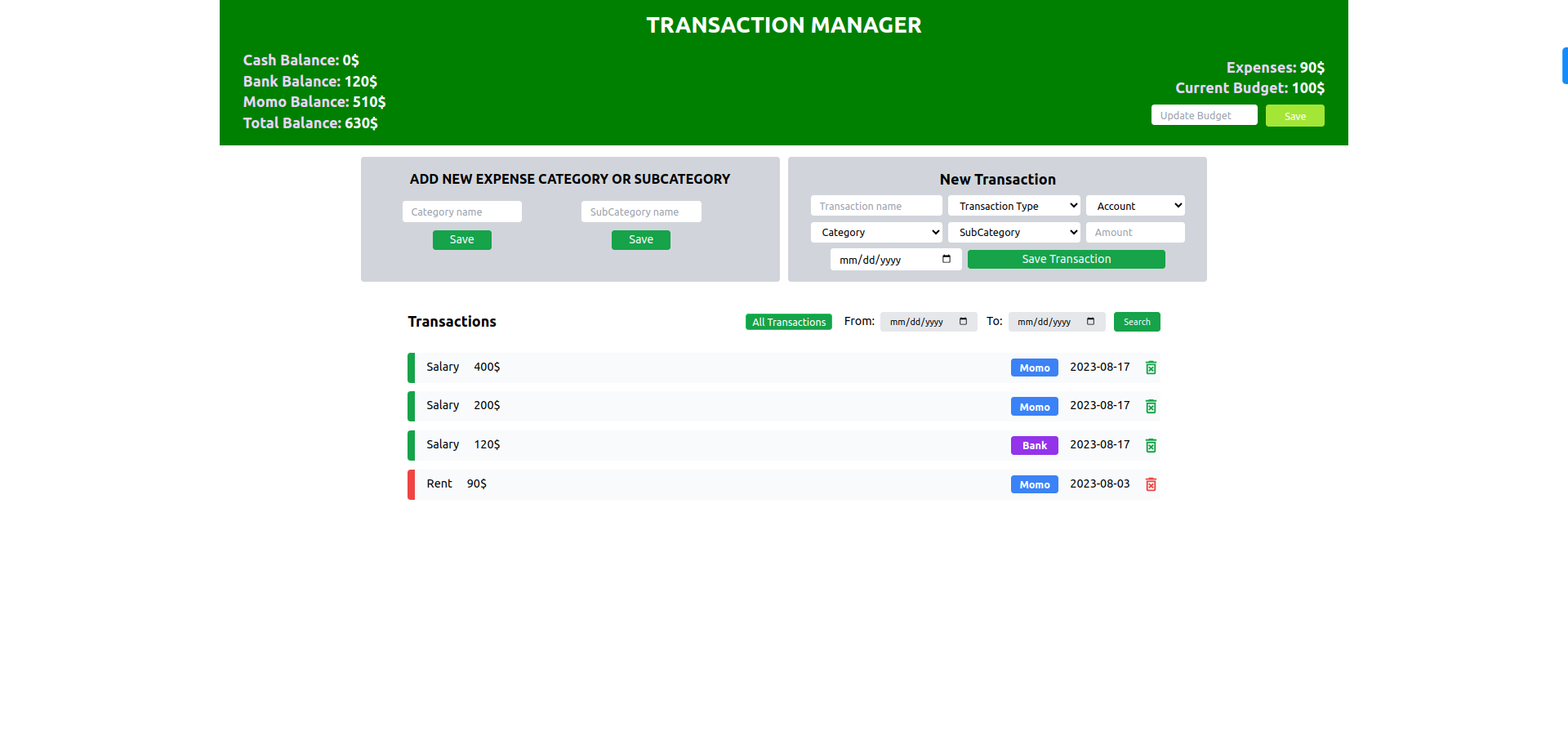Click the 400$ amount text
The image size is (1568, 753).
(x=487, y=367)
